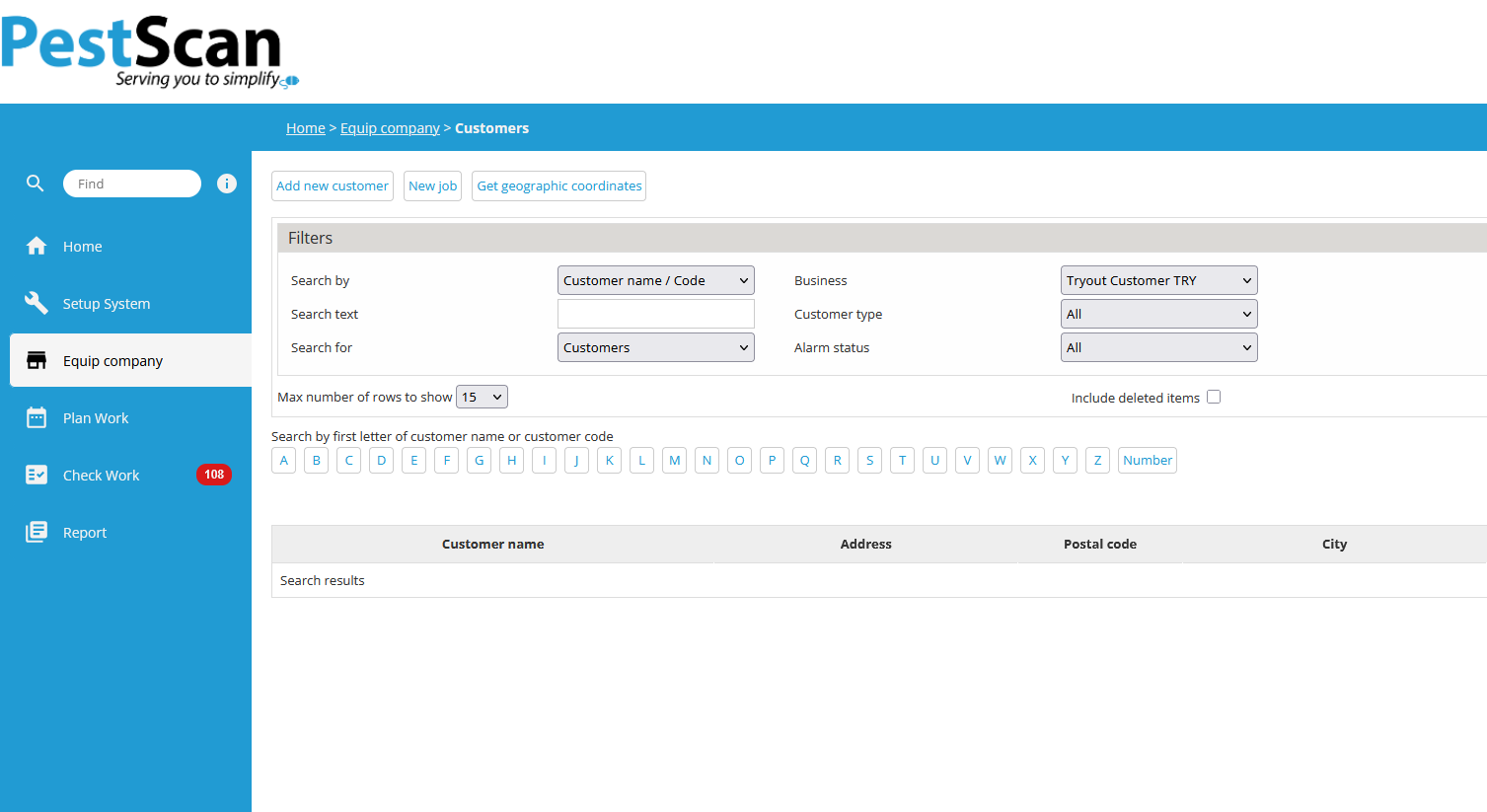Select Equip company in sidebar

[130, 360]
